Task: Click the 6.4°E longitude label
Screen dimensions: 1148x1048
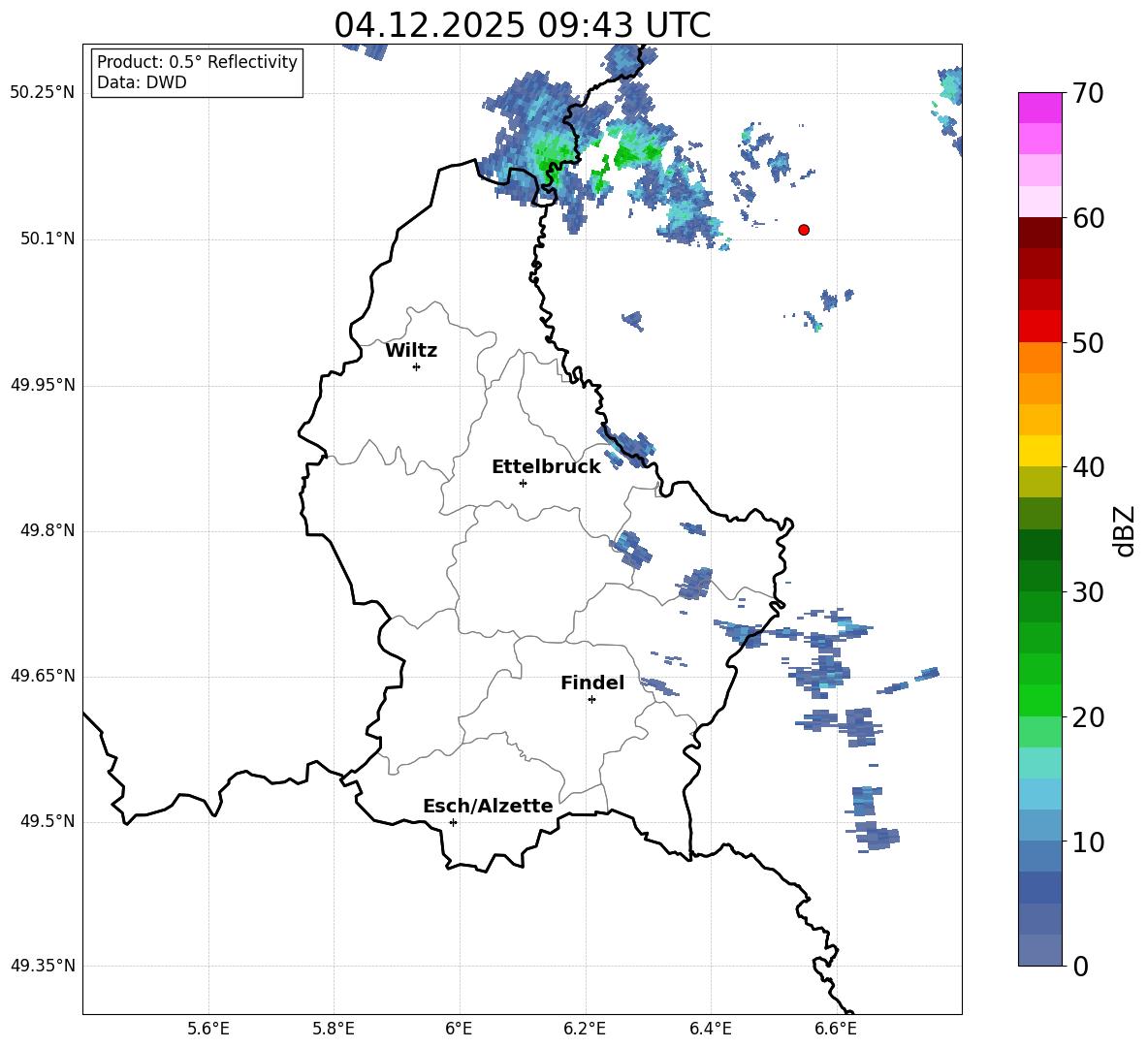Action: [710, 1029]
